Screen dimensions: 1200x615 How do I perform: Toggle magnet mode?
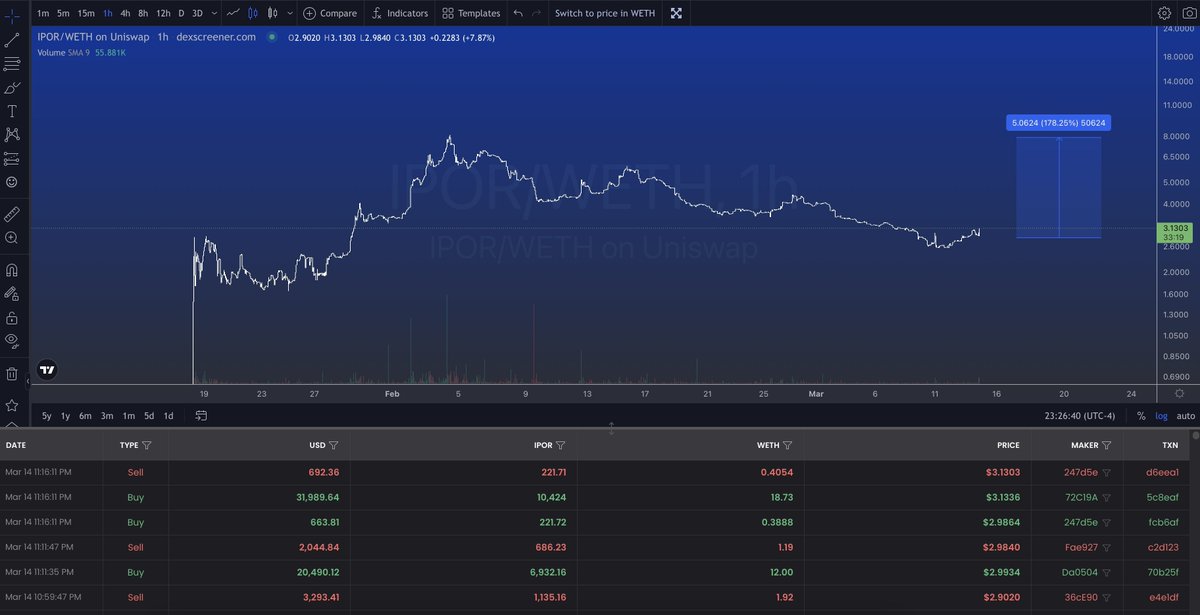point(12,269)
